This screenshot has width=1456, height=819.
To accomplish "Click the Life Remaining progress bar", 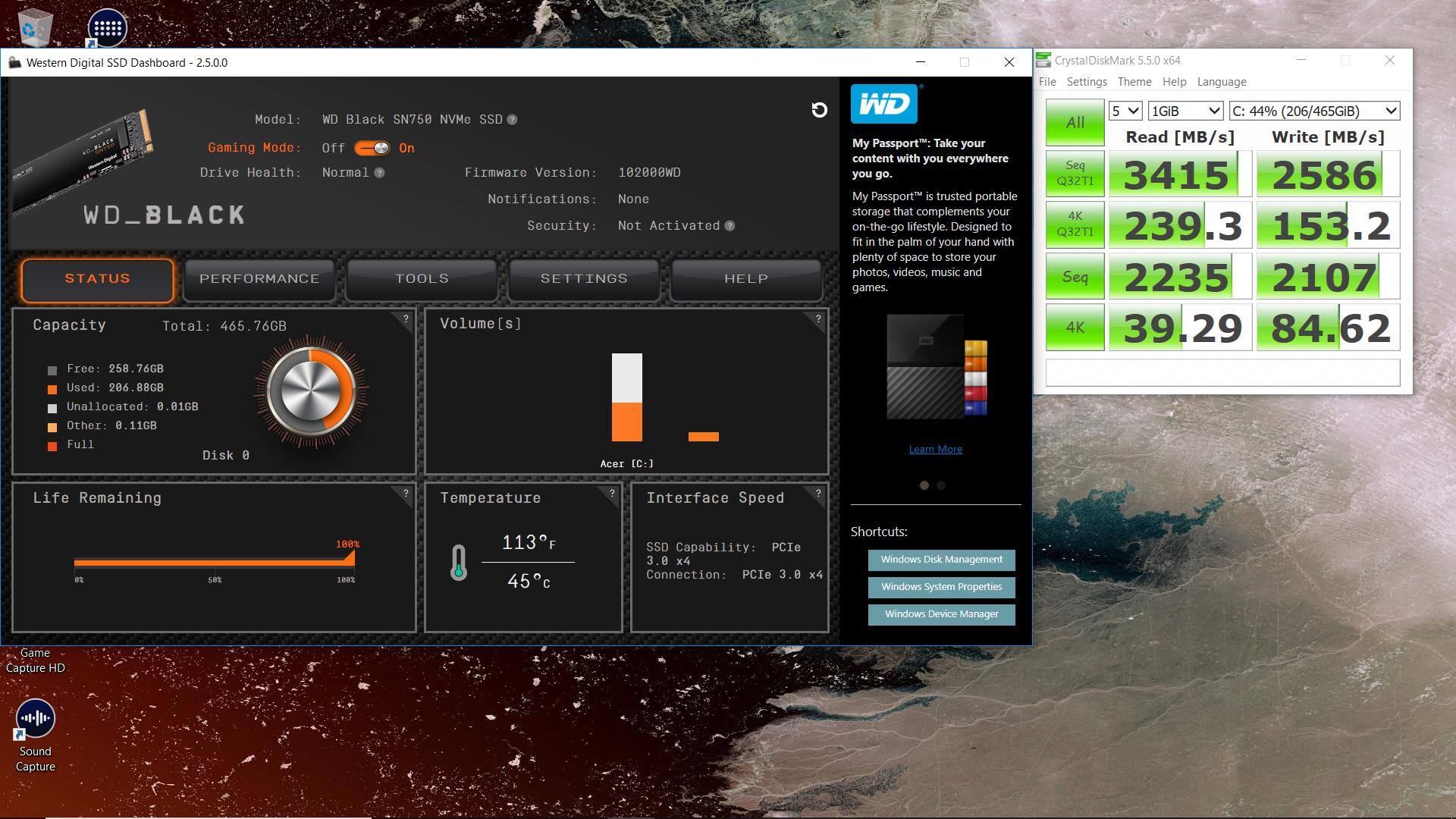I will [x=214, y=563].
